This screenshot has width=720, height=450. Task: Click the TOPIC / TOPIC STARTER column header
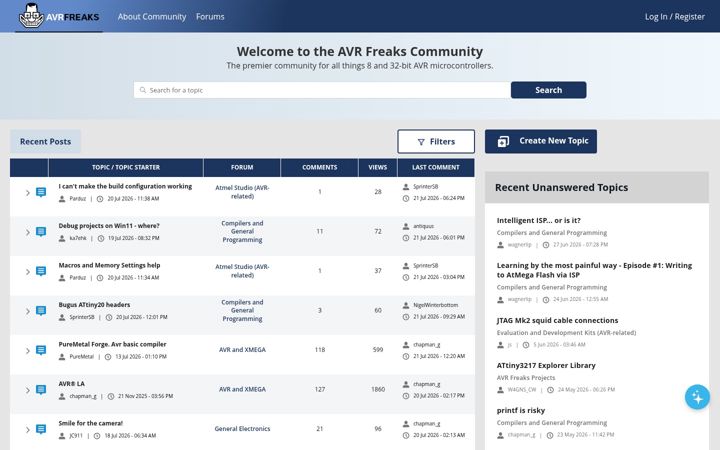point(126,168)
